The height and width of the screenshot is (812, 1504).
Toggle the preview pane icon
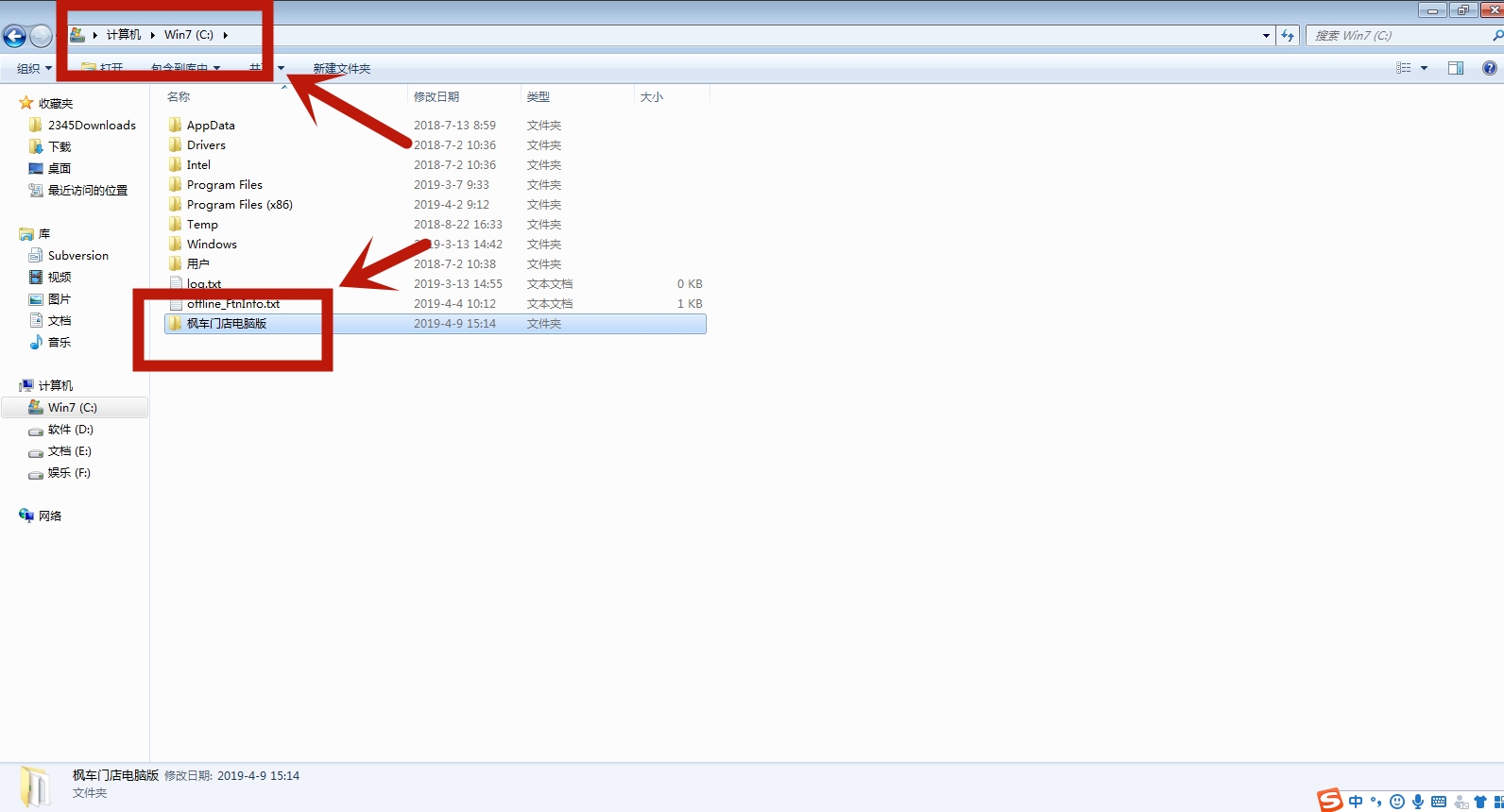[1456, 68]
